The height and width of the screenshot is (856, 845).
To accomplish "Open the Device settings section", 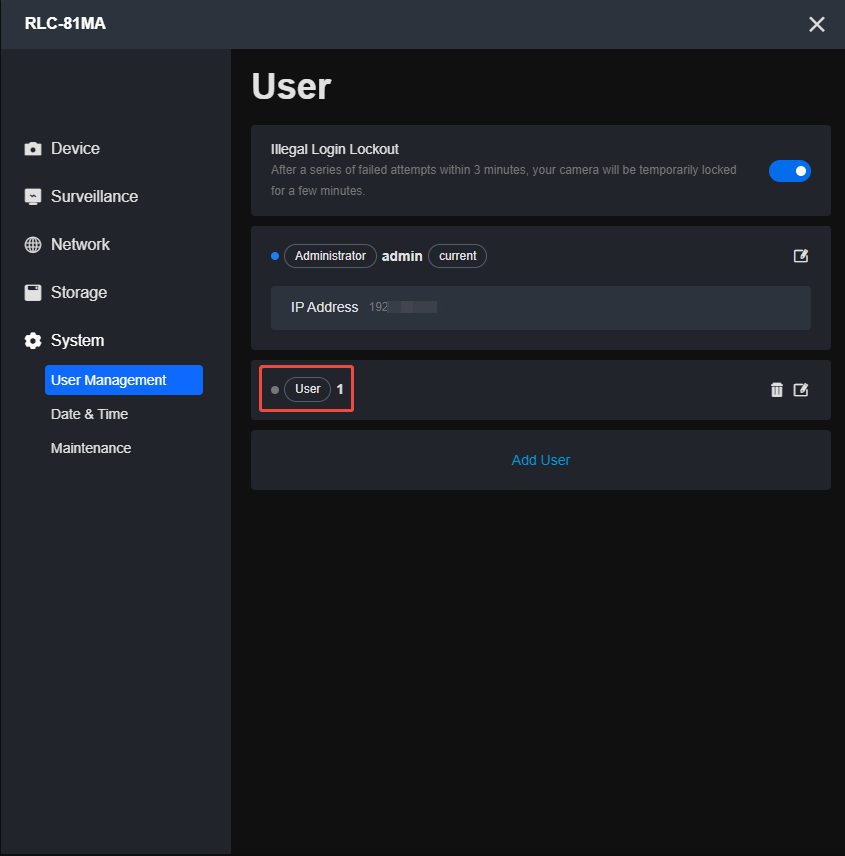I will 75,149.
